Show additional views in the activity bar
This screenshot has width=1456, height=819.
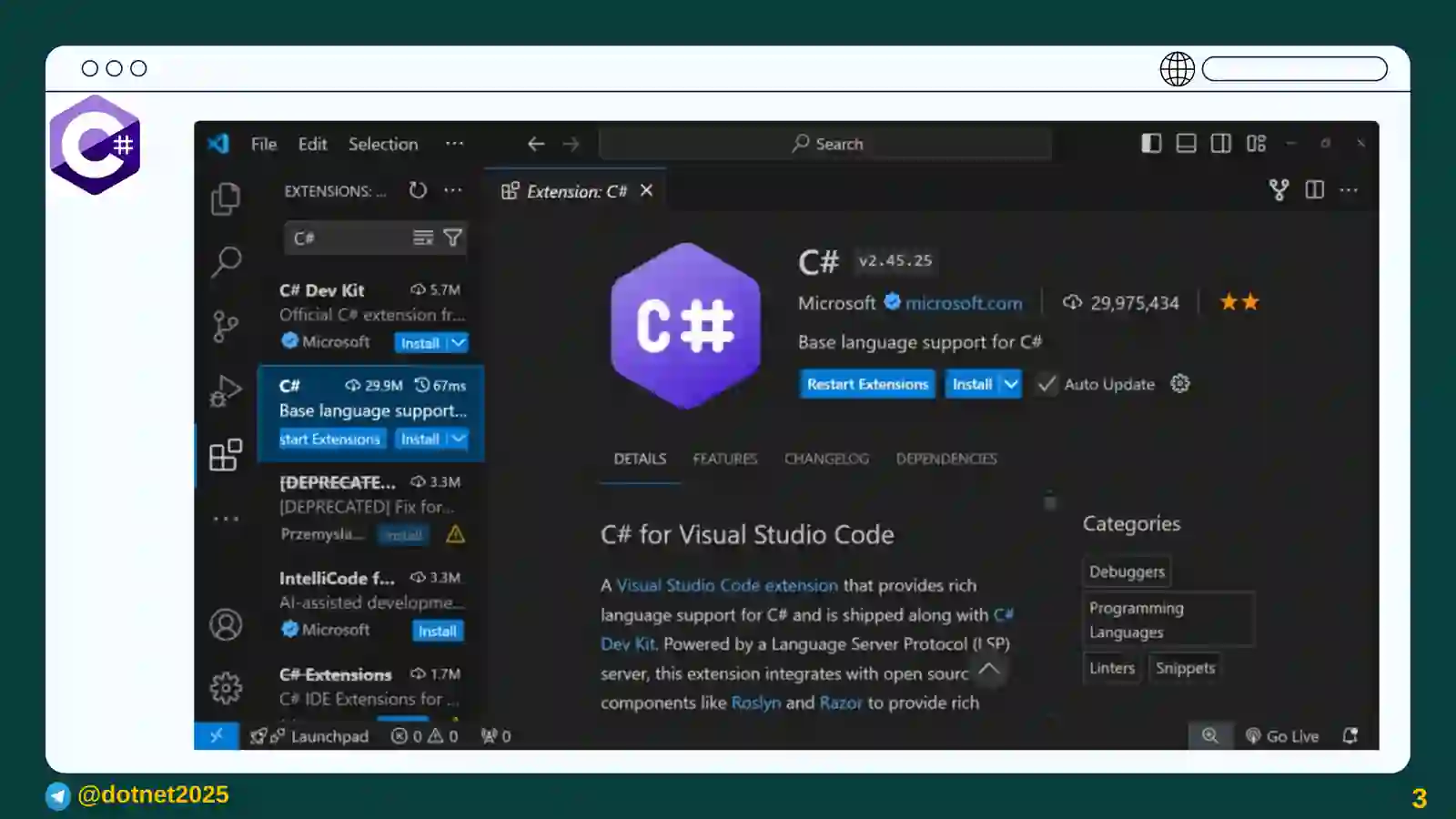click(x=226, y=519)
